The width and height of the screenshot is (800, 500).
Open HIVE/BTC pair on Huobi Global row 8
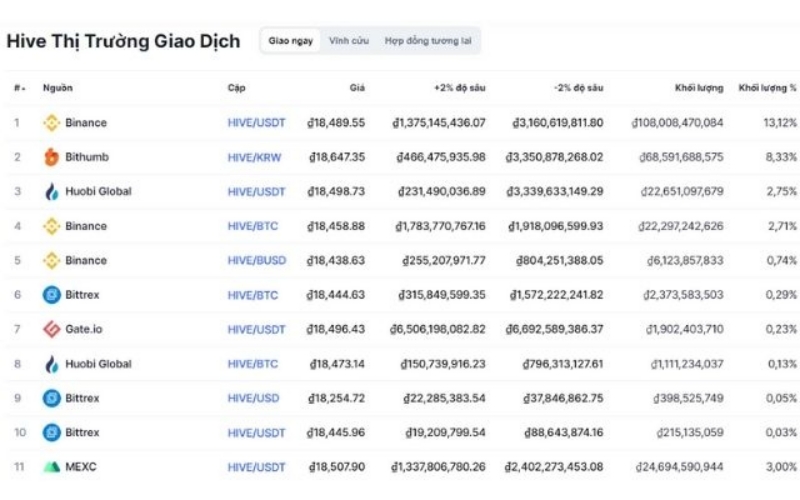[x=253, y=364]
